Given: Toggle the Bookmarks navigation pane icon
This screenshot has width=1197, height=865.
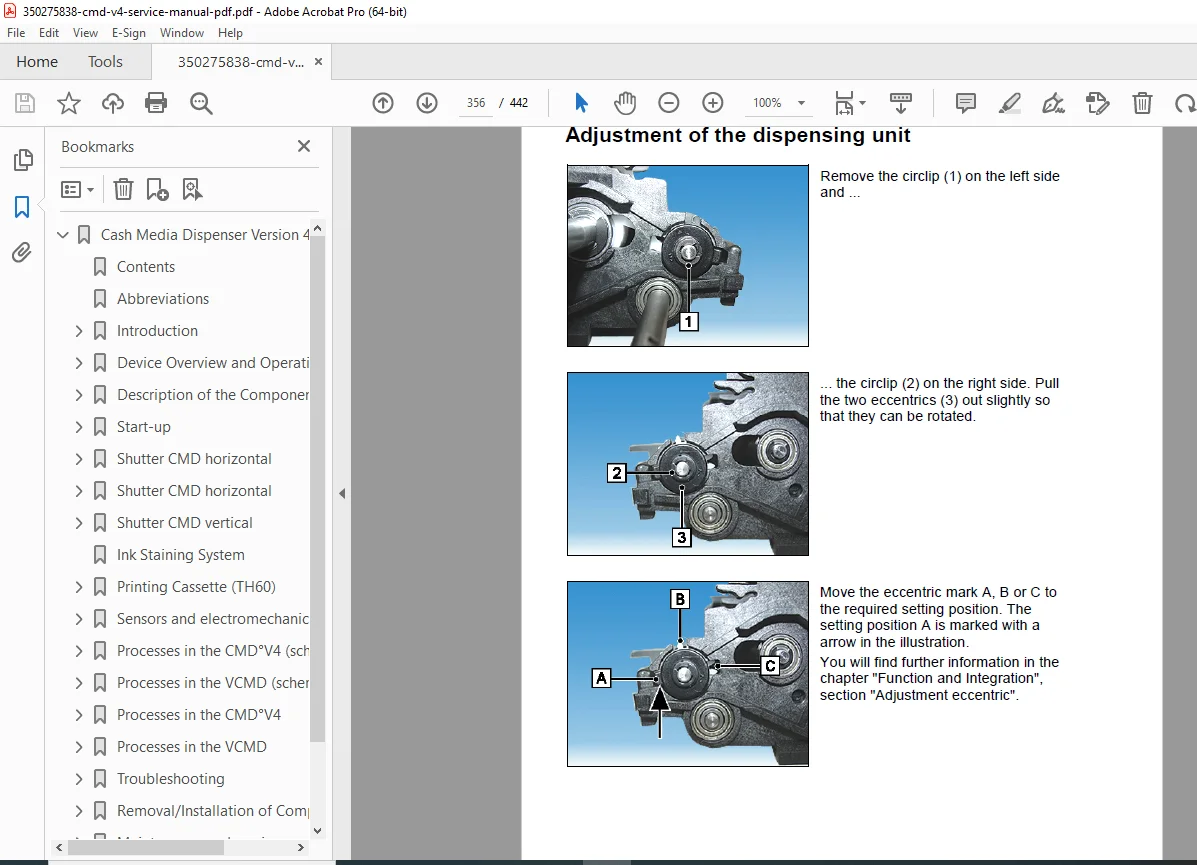Looking at the screenshot, I should [22, 206].
